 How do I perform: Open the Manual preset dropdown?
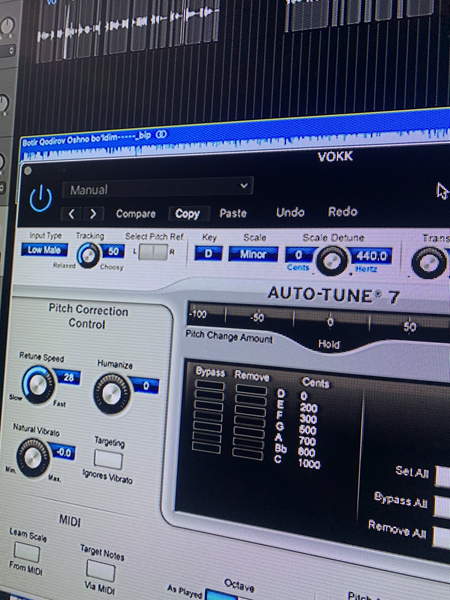[x=157, y=188]
